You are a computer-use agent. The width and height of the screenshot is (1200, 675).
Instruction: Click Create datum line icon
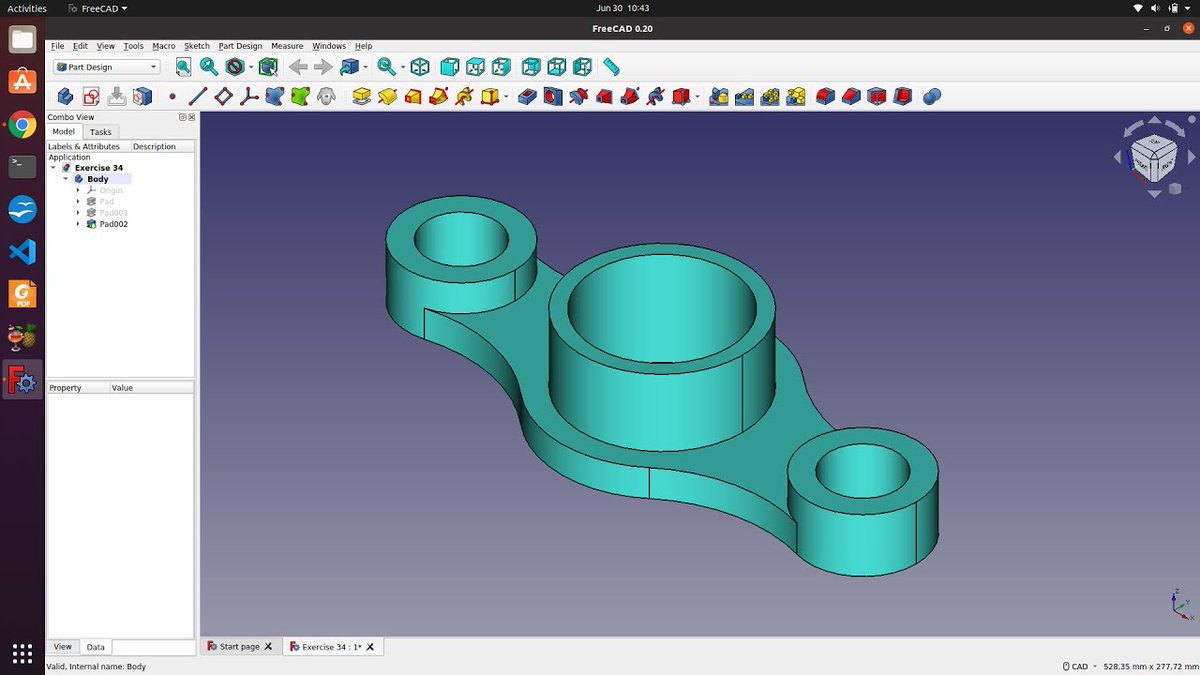tap(197, 96)
